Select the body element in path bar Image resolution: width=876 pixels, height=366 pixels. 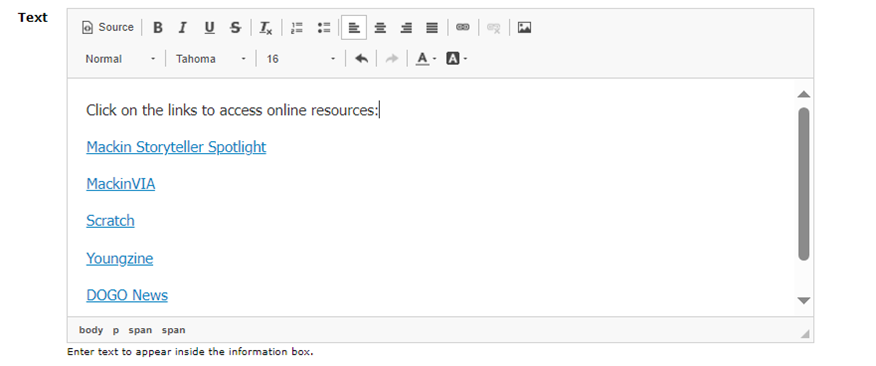(91, 330)
